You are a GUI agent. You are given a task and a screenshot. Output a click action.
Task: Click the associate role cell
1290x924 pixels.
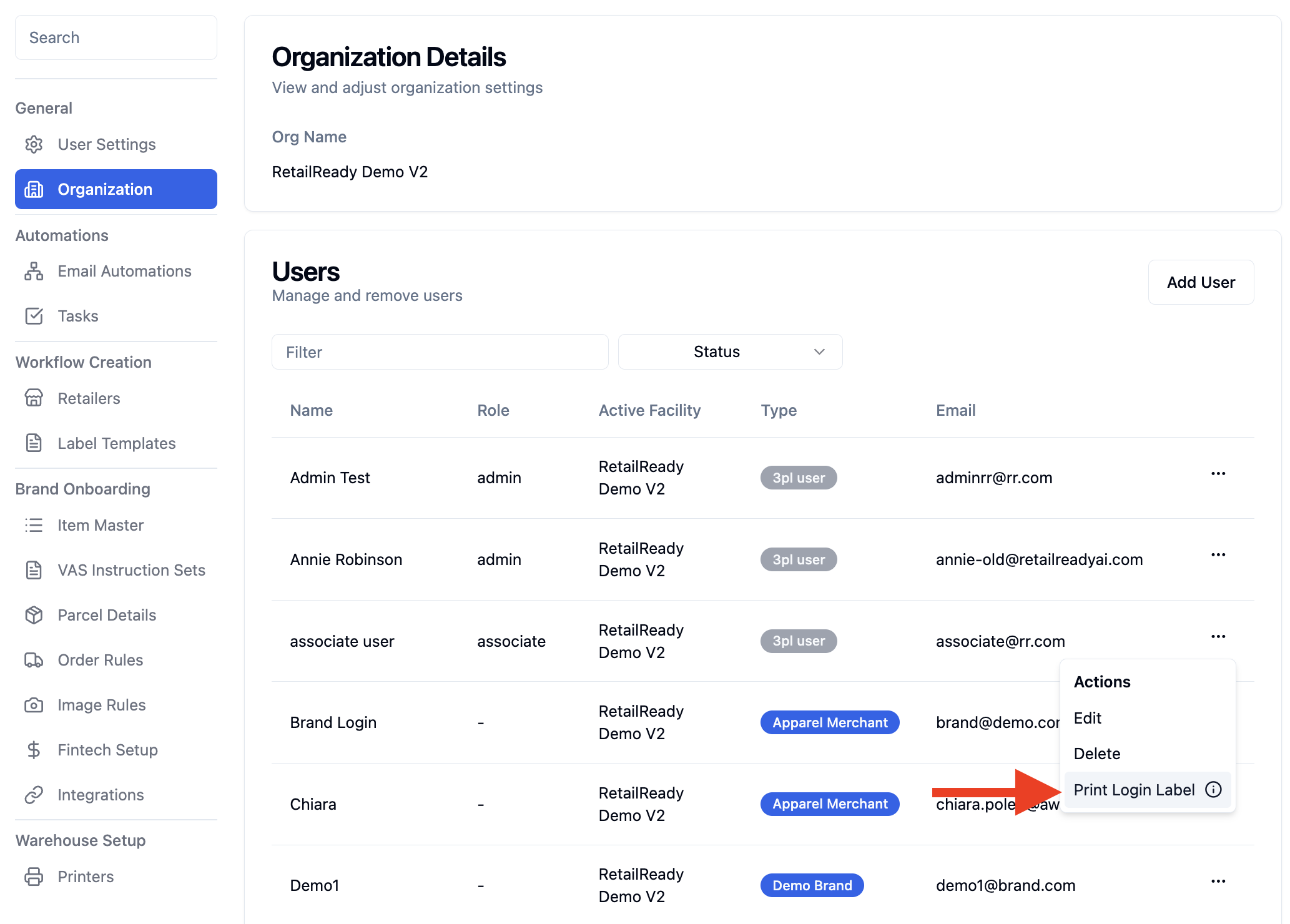click(511, 641)
